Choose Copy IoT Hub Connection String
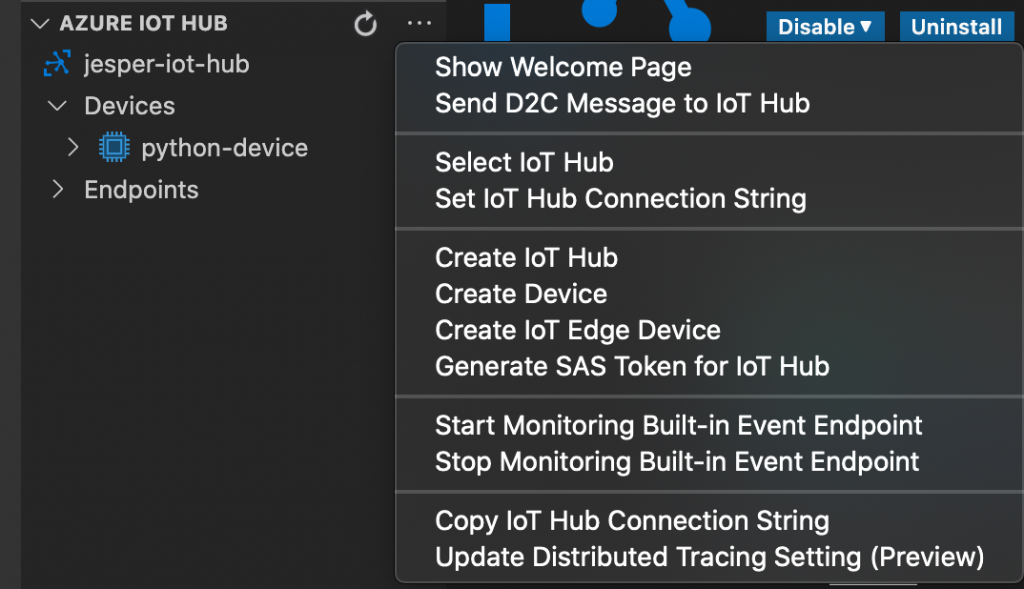 tap(632, 521)
